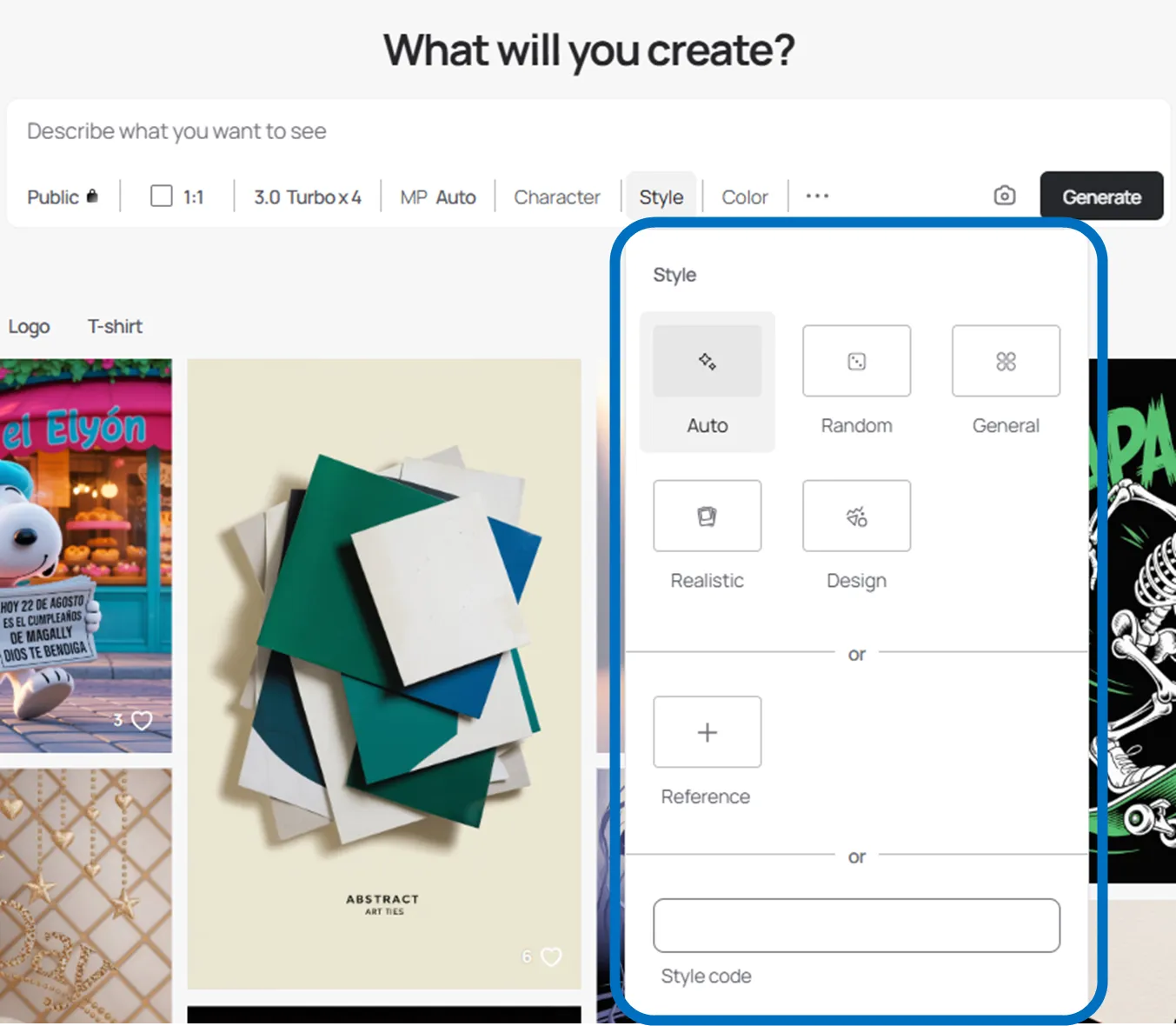Select the Realistic photo style icon
The image size is (1176, 1026).
pos(707,516)
